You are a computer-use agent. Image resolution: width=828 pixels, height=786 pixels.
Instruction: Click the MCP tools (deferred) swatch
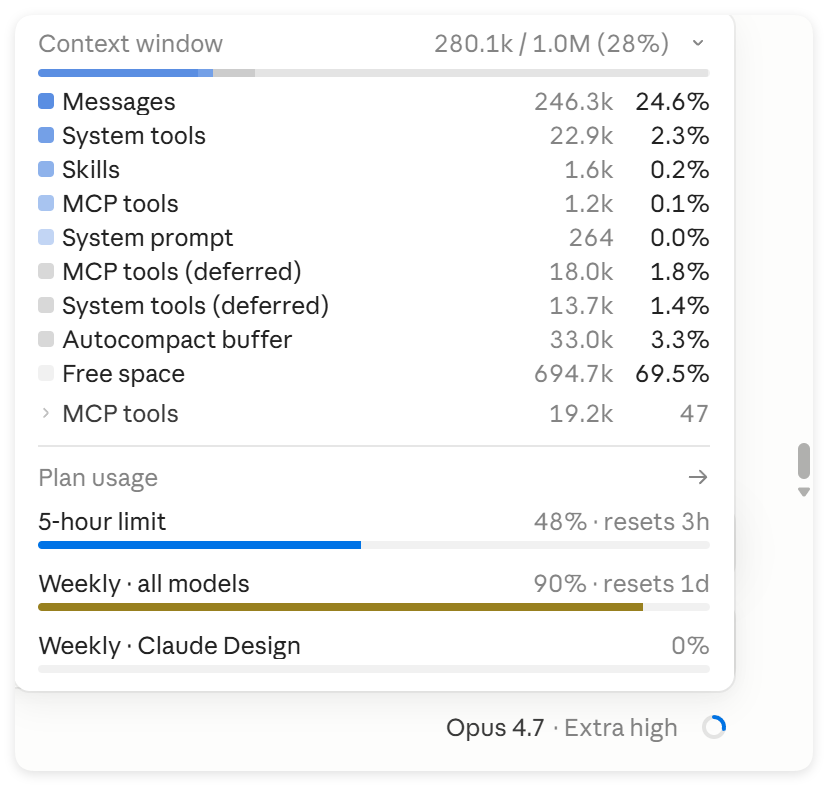46,271
